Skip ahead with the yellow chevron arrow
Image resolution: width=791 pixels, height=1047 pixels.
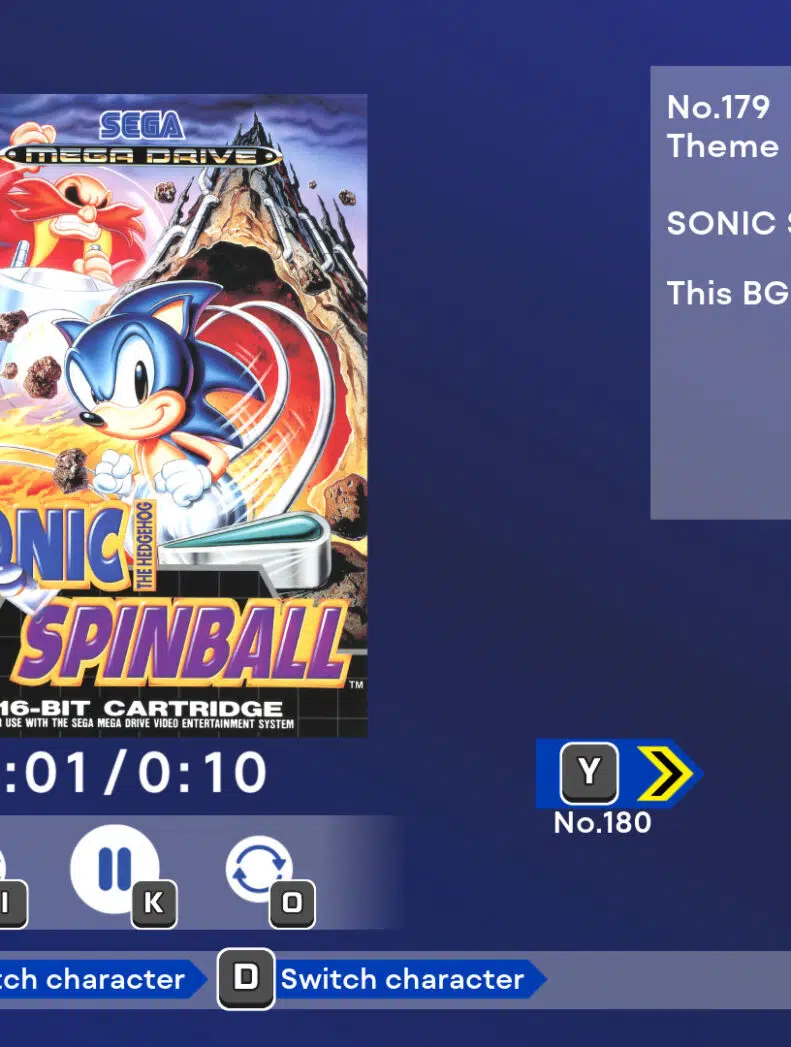(664, 773)
